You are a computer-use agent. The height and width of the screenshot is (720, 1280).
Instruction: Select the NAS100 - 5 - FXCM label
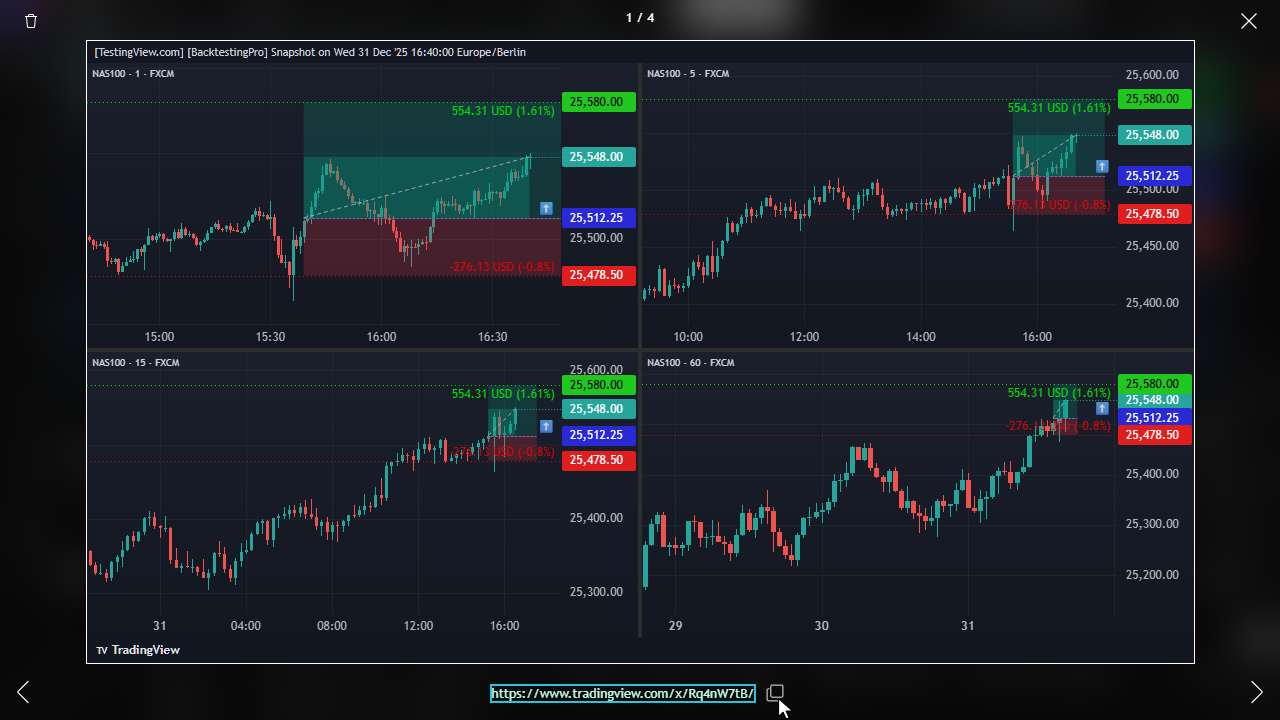[x=688, y=74]
